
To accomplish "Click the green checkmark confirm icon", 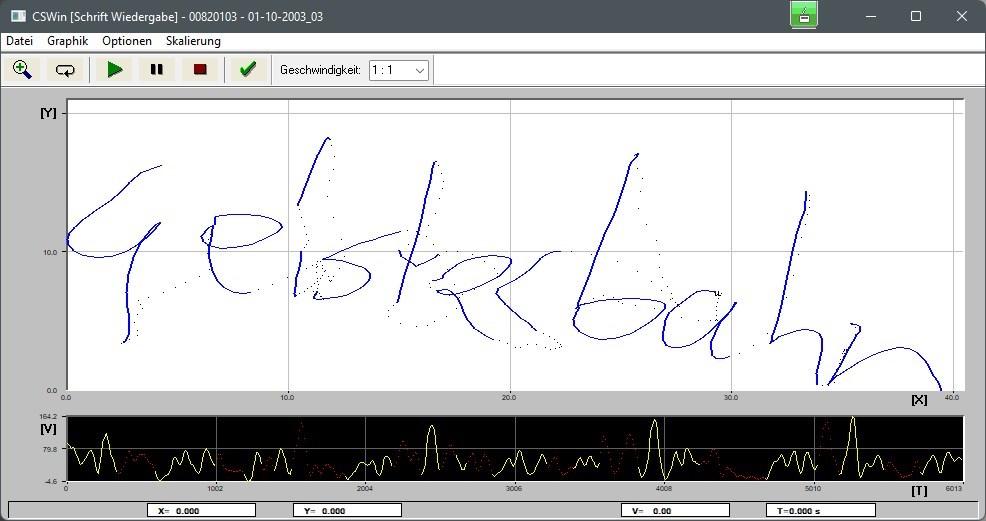I will pos(247,69).
